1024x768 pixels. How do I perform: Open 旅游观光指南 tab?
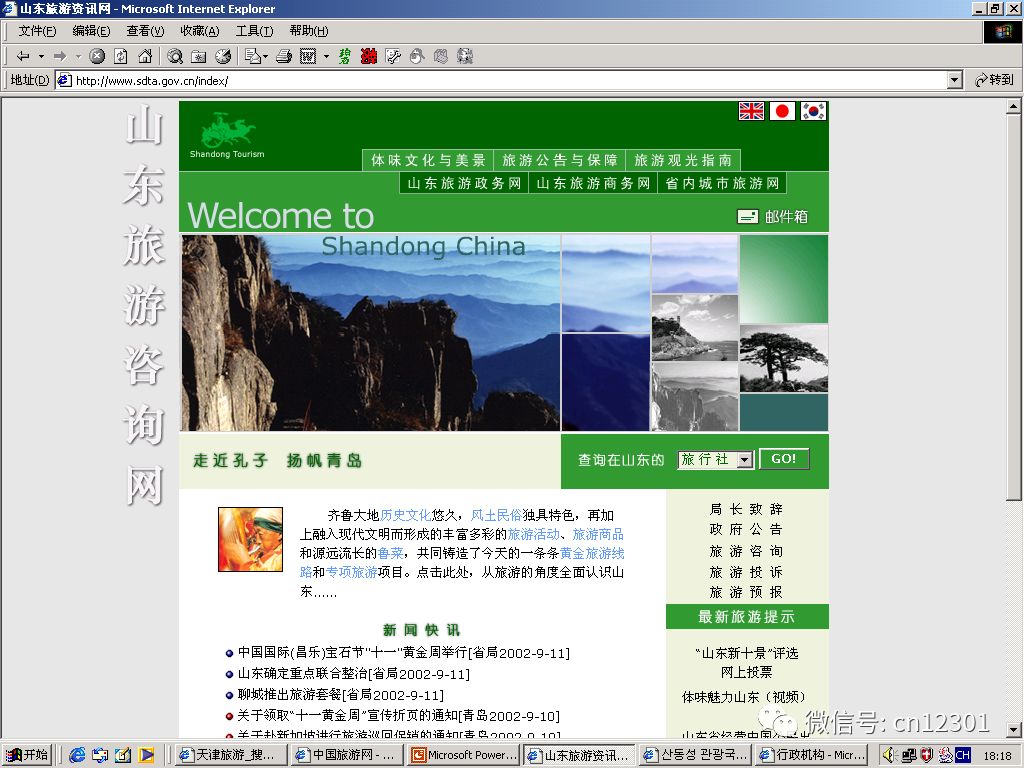[x=683, y=160]
